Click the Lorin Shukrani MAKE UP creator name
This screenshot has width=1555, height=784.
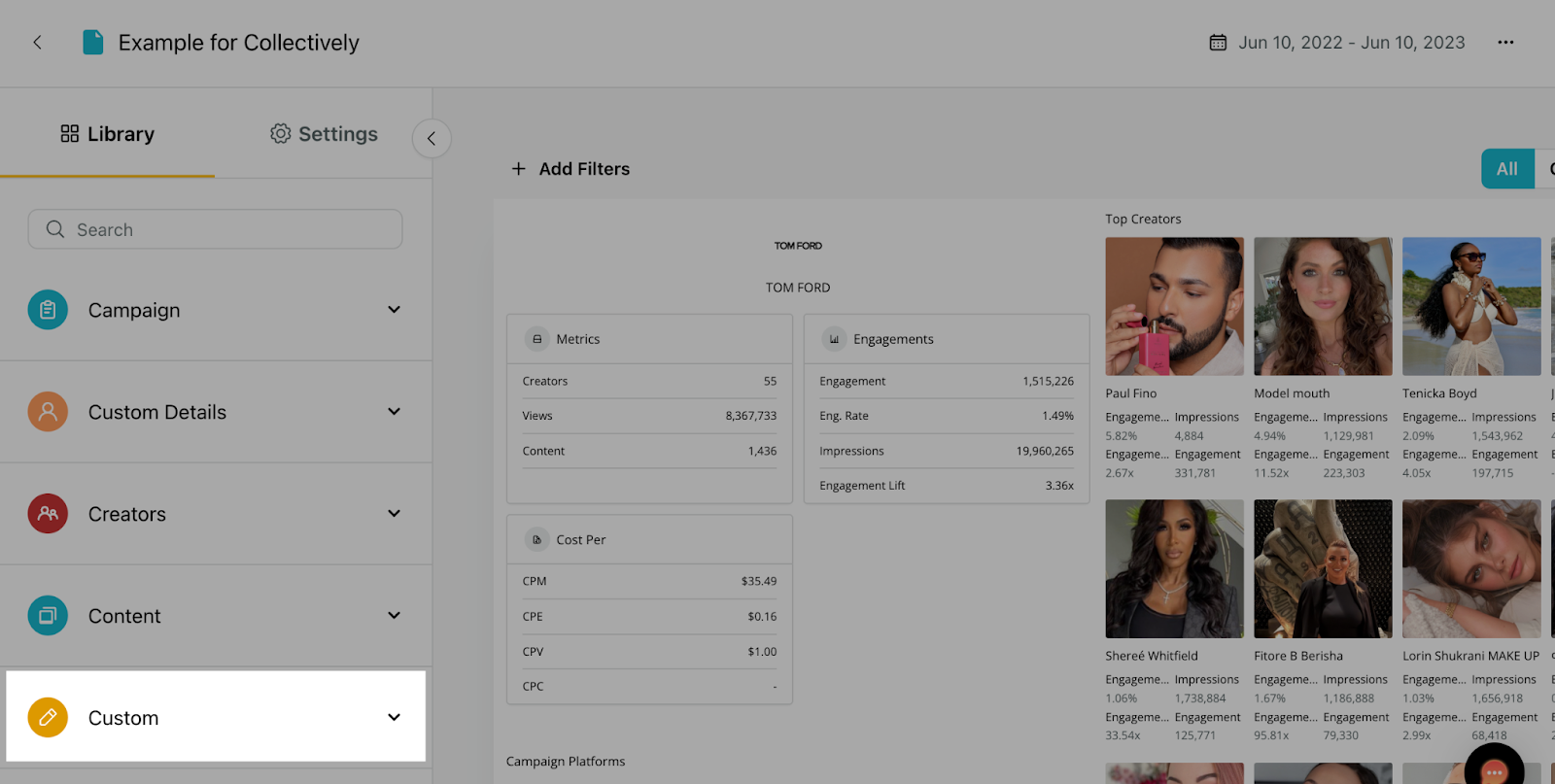point(1471,656)
